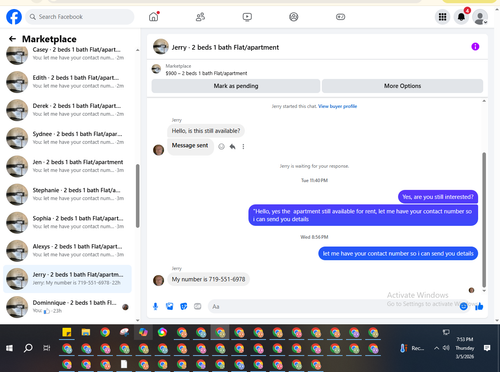Select Jerry's conversation in the list
Screen dimensions: 500x372
coord(67,279)
